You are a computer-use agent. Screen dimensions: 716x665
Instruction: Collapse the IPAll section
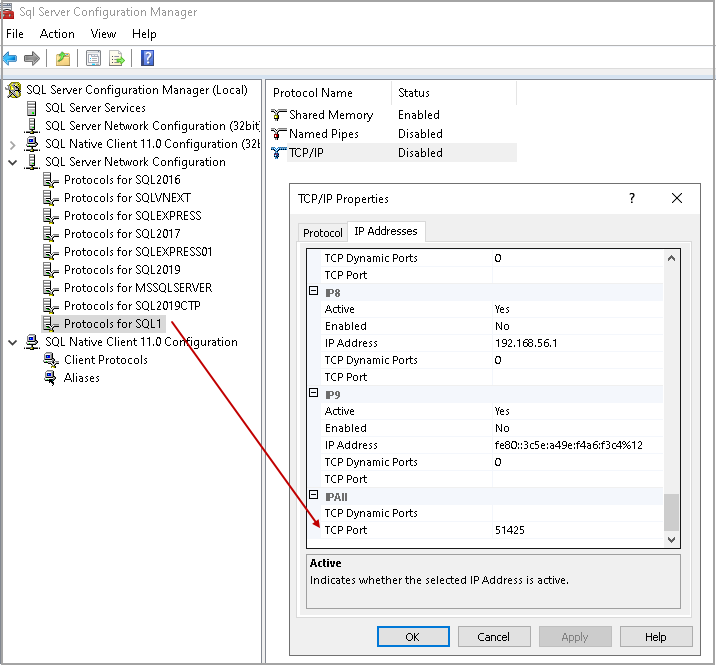point(313,495)
